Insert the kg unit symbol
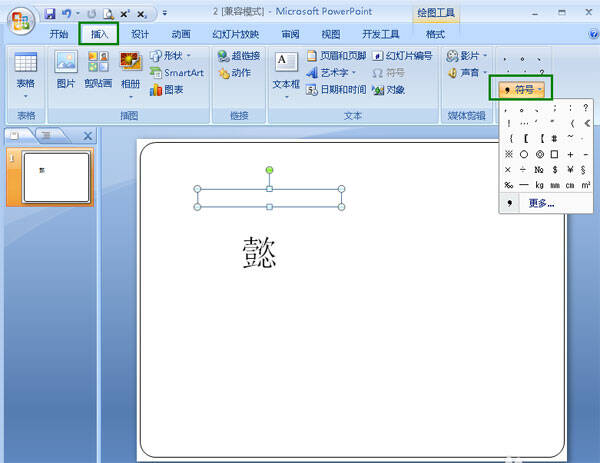This screenshot has height=463, width=600. tap(540, 185)
